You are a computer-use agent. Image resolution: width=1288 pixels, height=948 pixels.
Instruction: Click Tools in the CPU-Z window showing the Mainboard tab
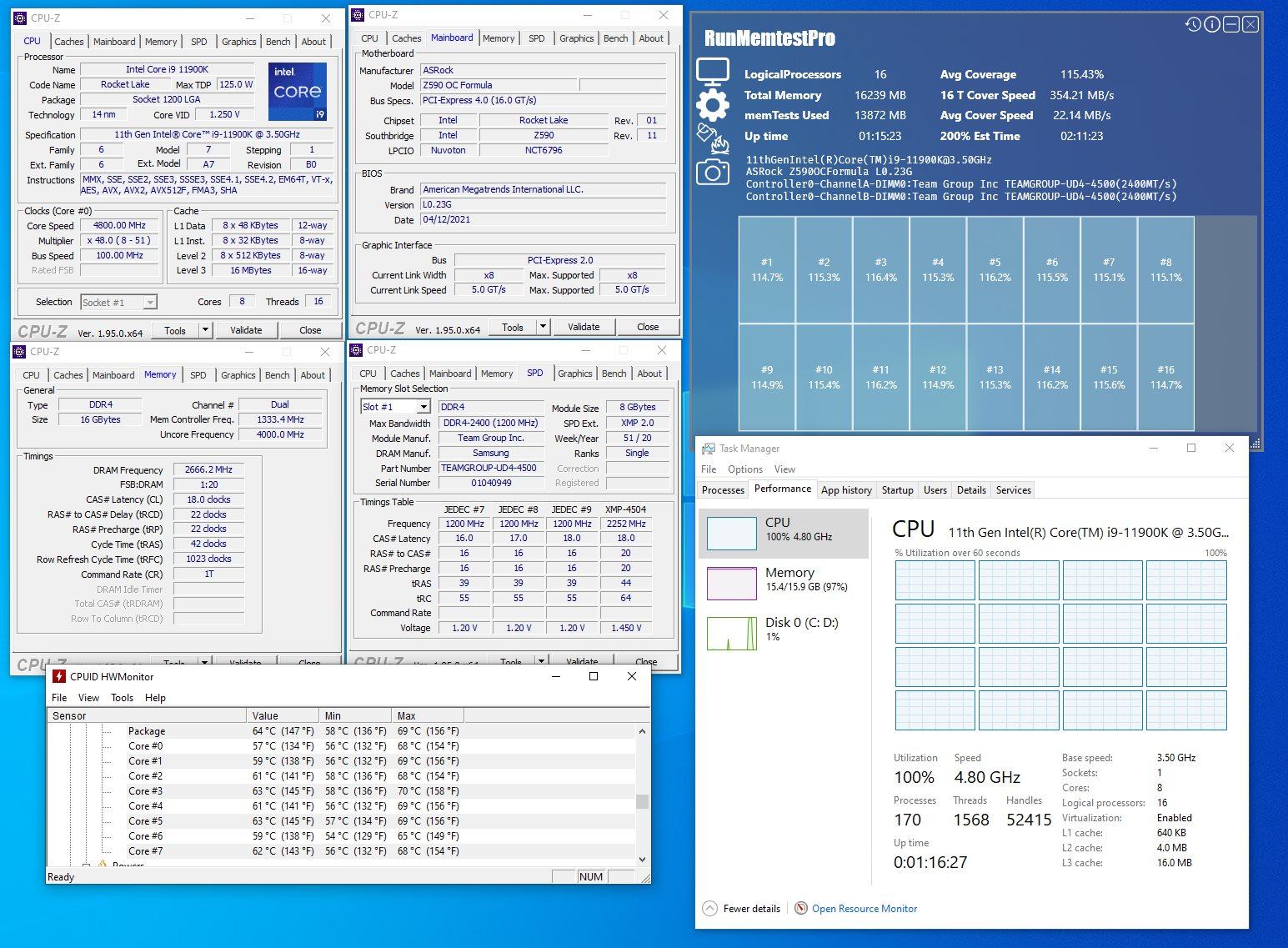tap(513, 327)
